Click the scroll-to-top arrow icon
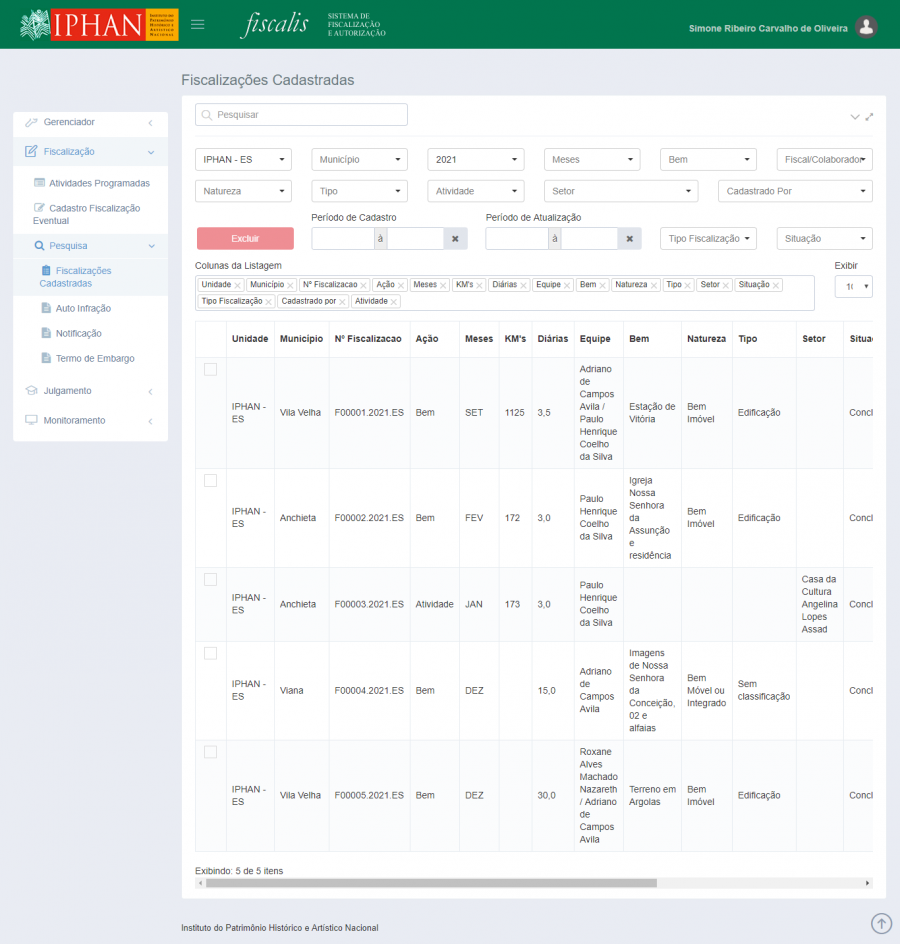The image size is (900, 944). (x=881, y=924)
